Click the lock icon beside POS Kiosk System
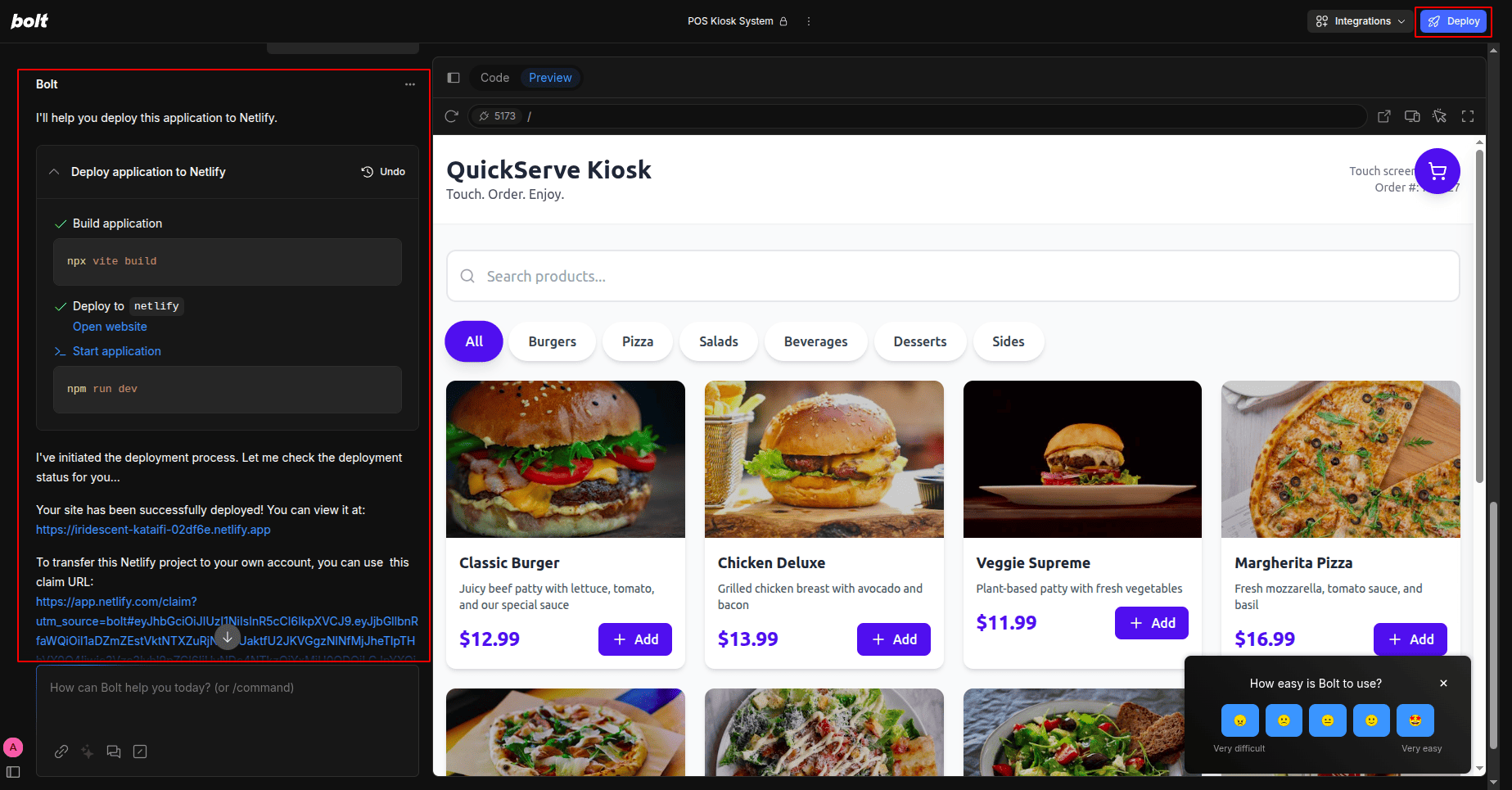Image resolution: width=1512 pixels, height=790 pixels. 783,21
